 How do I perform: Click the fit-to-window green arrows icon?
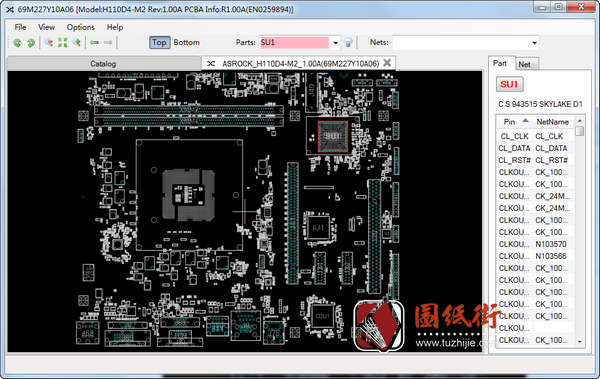tap(63, 42)
